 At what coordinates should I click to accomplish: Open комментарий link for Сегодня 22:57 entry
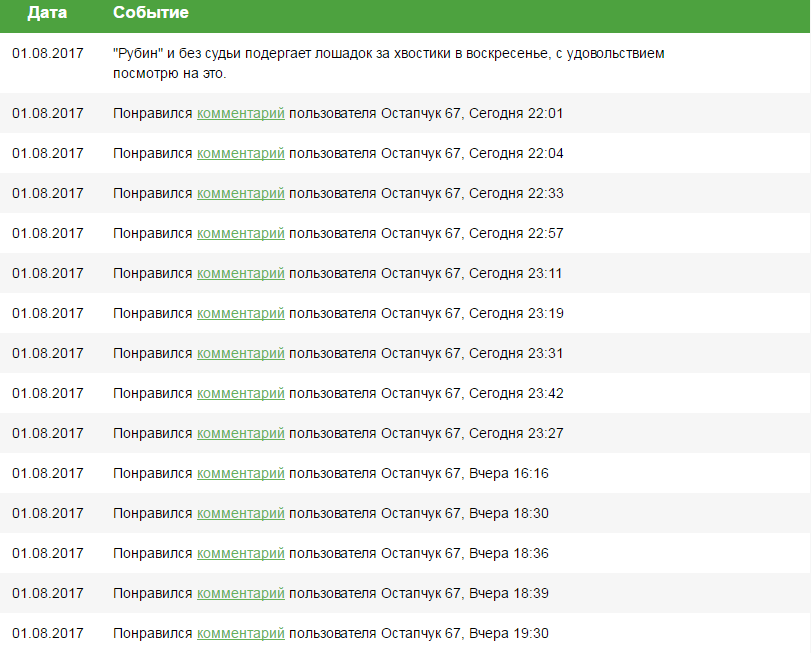pyautogui.click(x=241, y=233)
